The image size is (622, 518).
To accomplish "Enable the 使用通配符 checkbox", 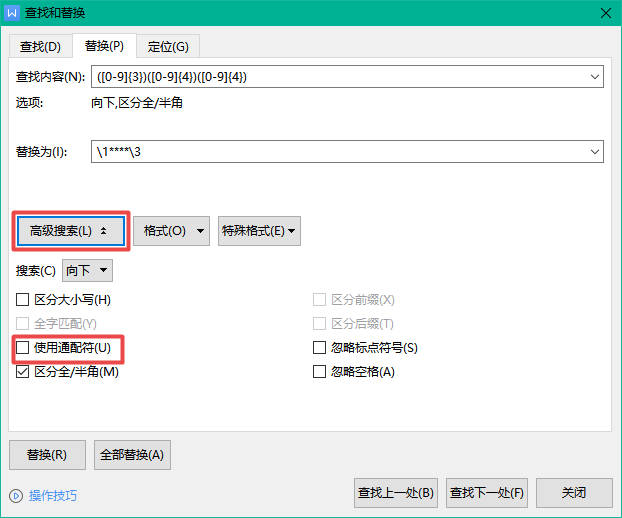I will tap(23, 348).
